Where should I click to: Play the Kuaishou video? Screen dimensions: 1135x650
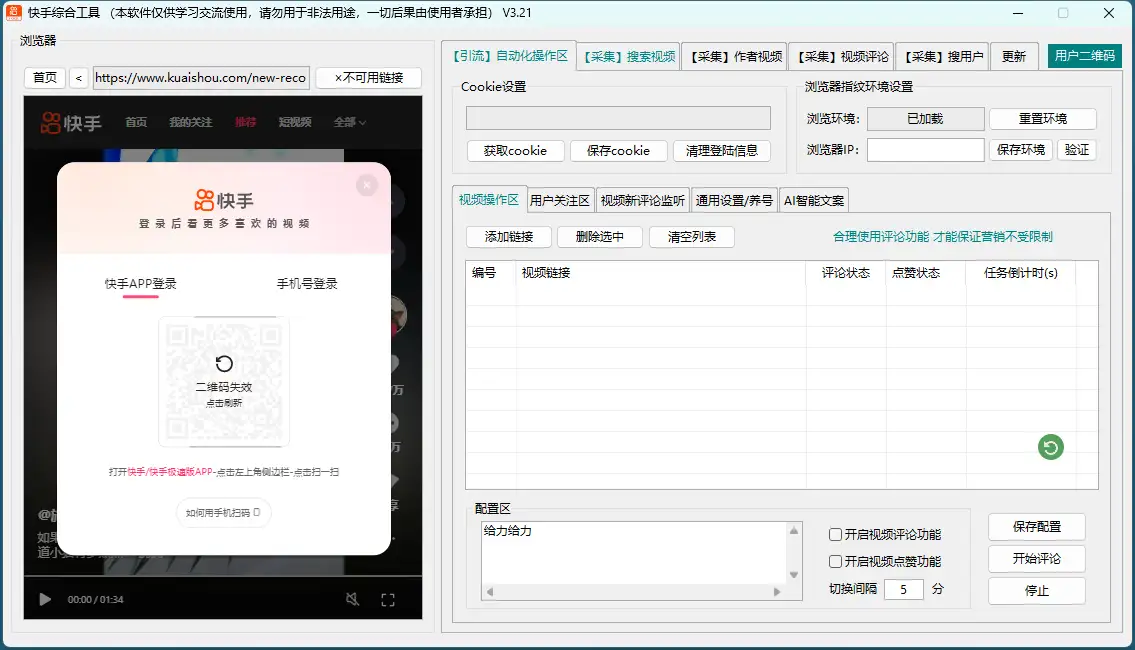[x=42, y=599]
